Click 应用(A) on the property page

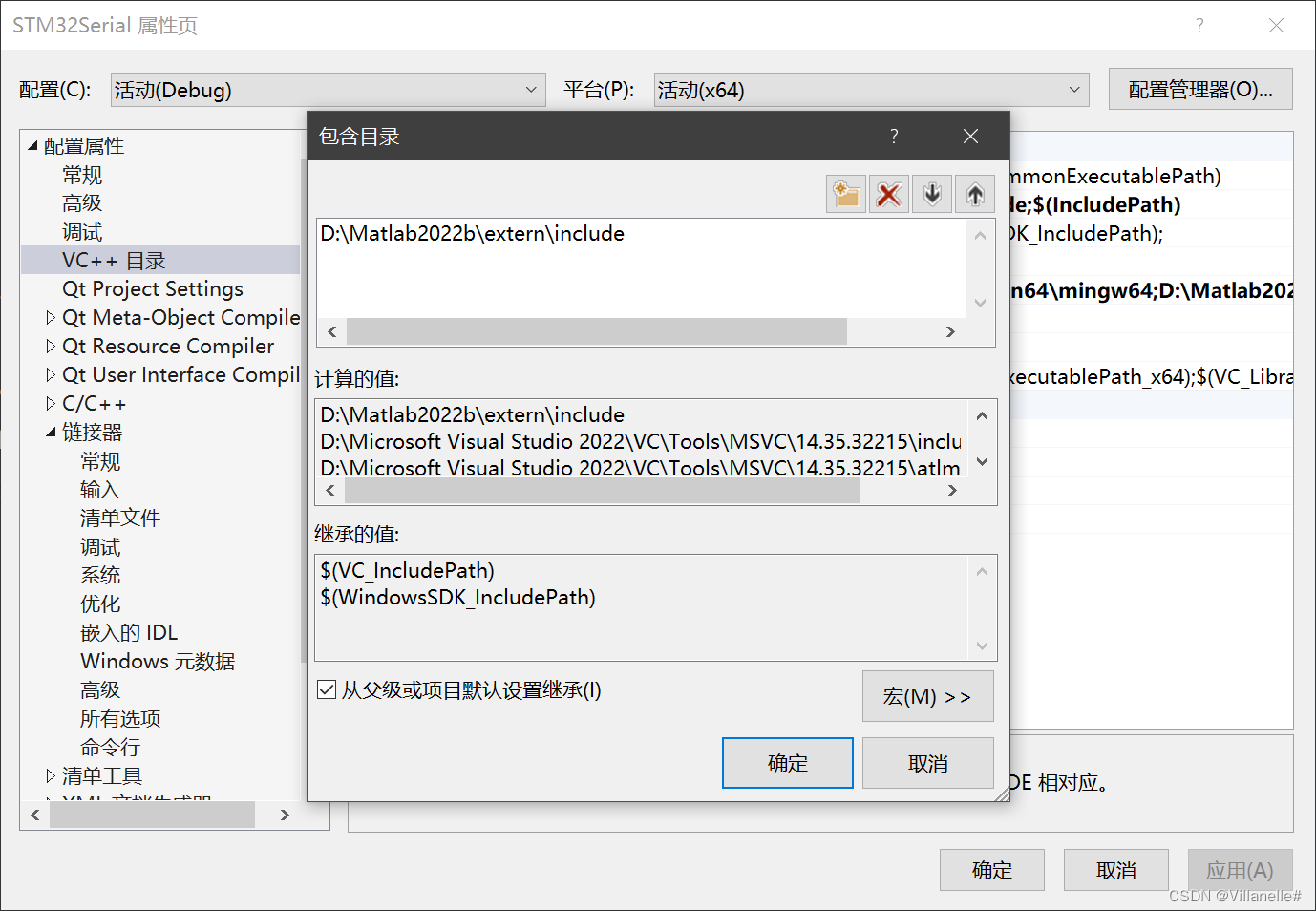click(x=1241, y=870)
